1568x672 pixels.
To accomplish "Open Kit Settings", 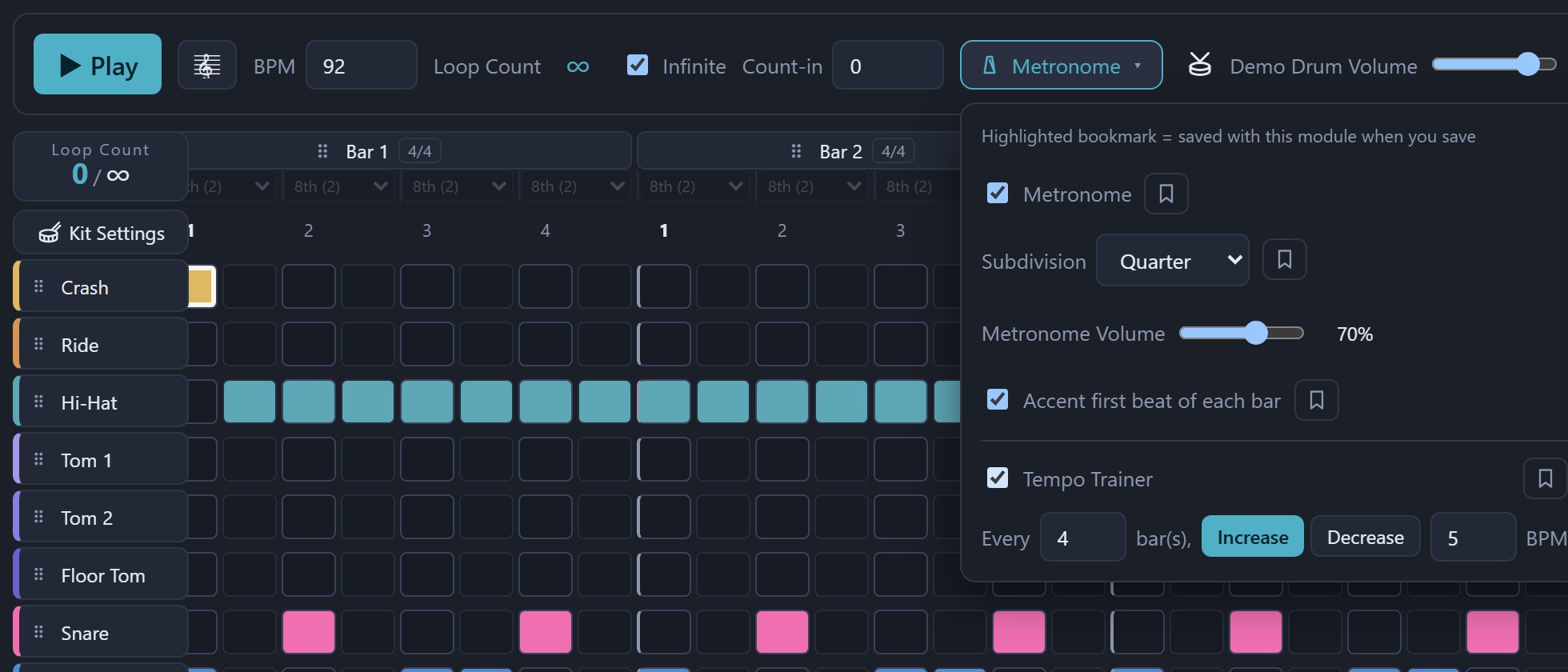I will 102,233.
